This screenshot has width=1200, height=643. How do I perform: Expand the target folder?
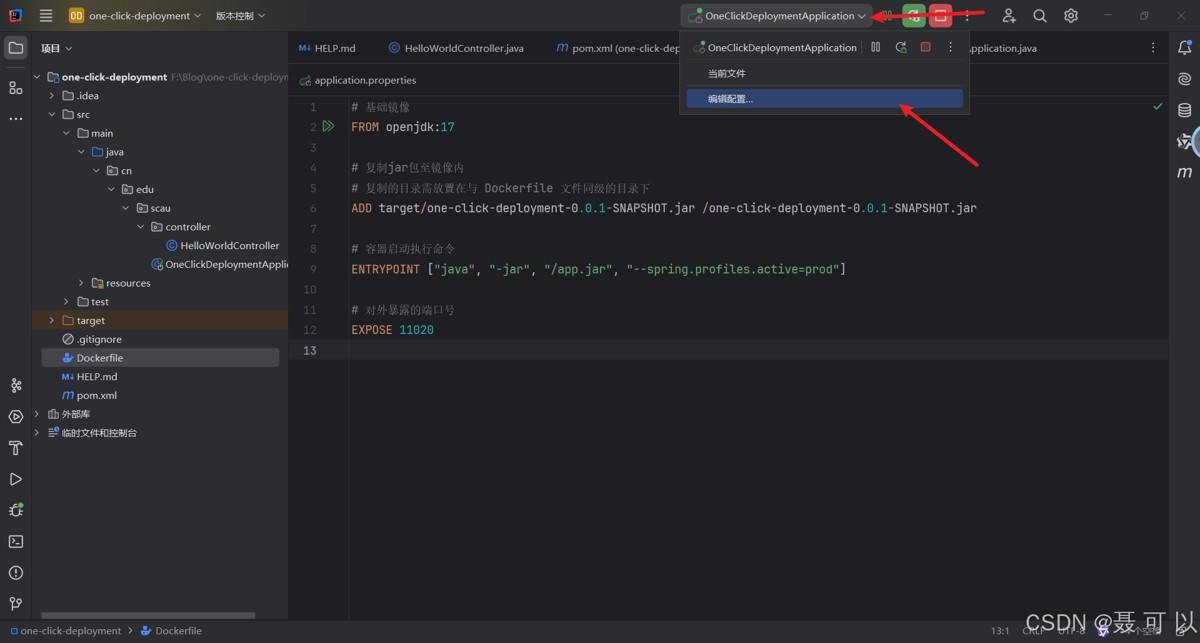click(x=52, y=321)
